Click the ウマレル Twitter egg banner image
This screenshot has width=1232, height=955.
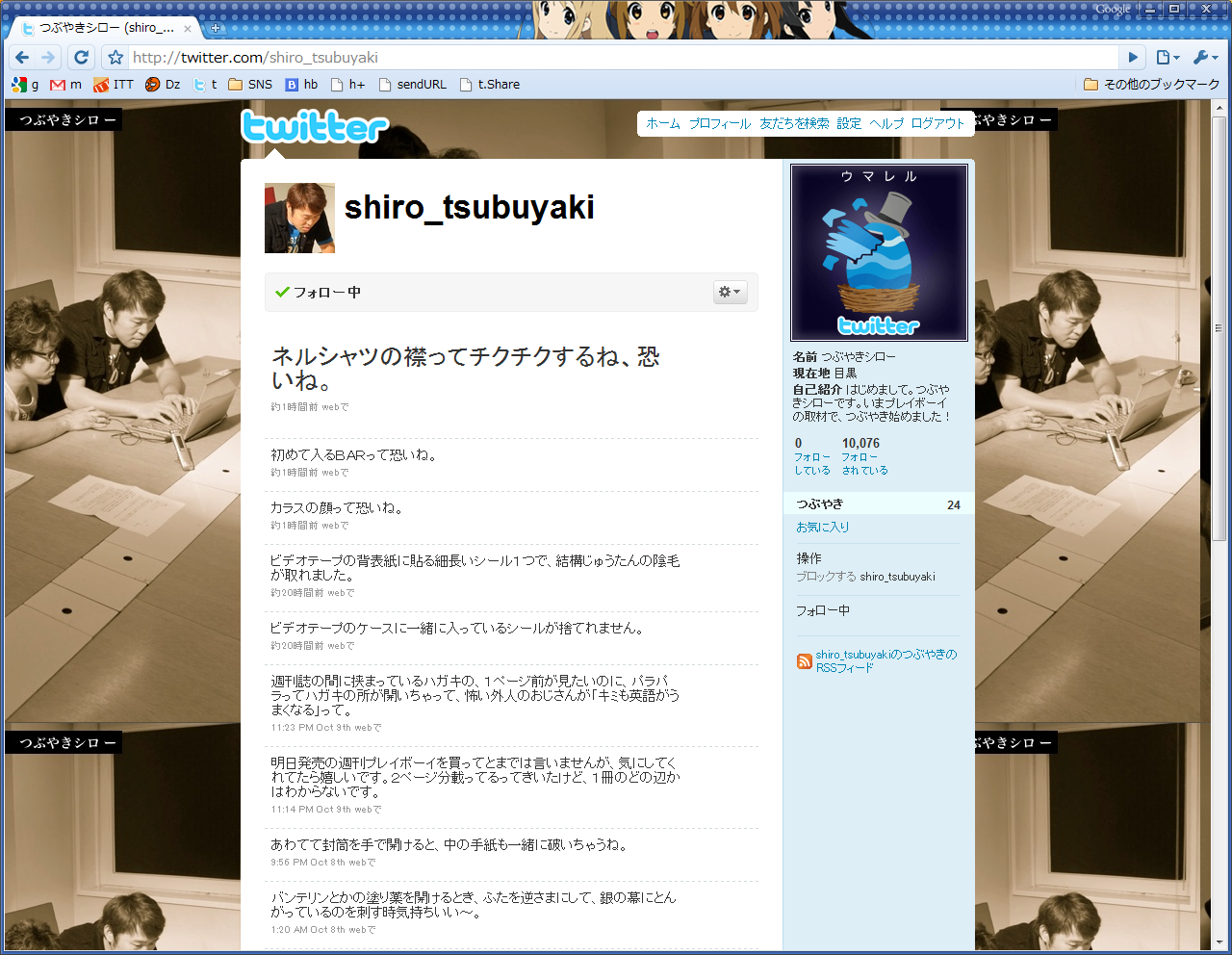point(879,252)
